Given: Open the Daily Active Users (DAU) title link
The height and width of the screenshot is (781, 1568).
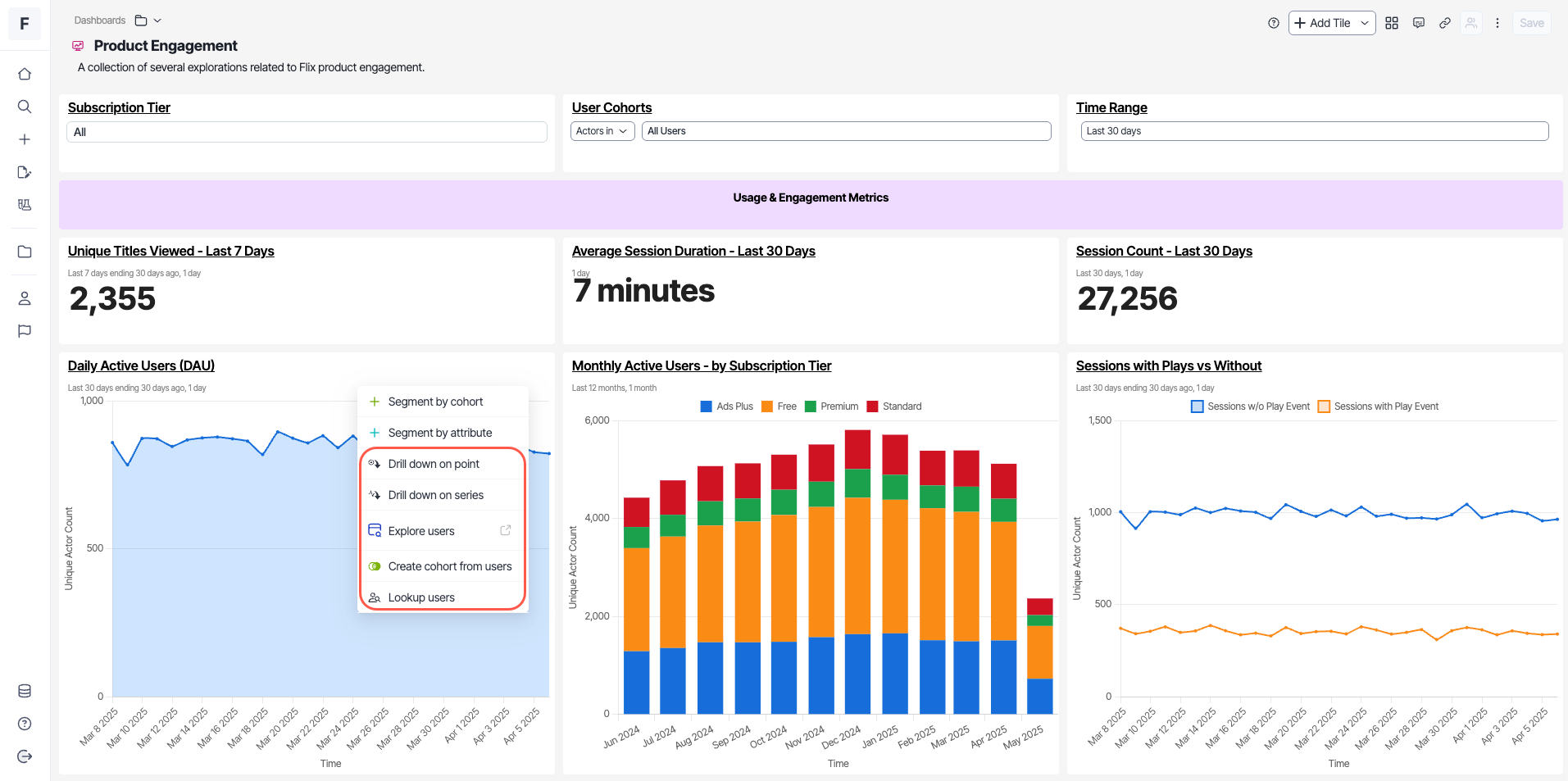Looking at the screenshot, I should pos(141,366).
